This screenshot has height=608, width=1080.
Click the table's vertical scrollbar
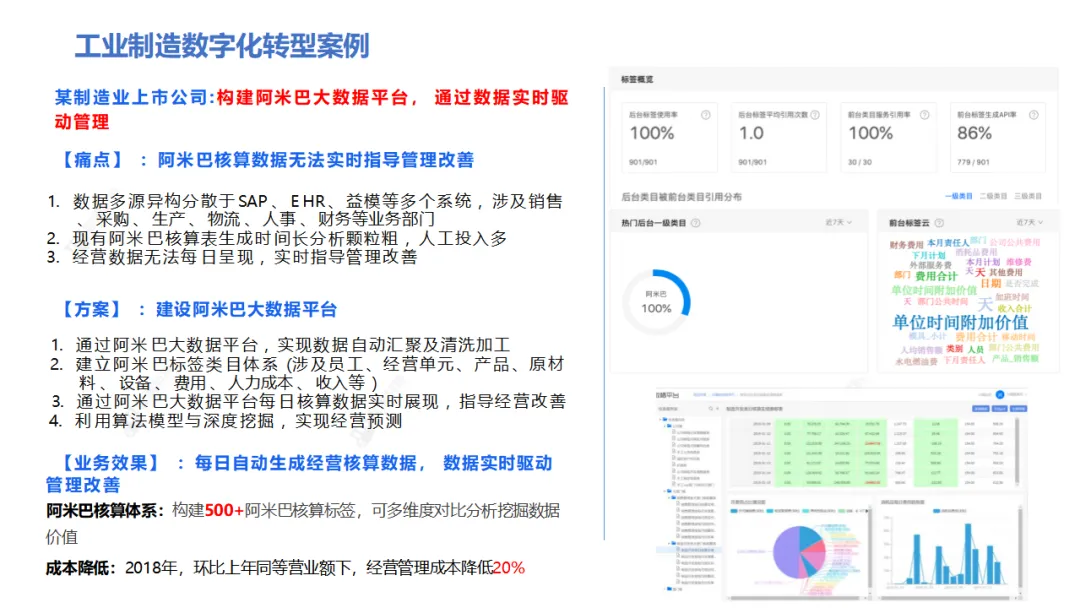coord(1017,451)
